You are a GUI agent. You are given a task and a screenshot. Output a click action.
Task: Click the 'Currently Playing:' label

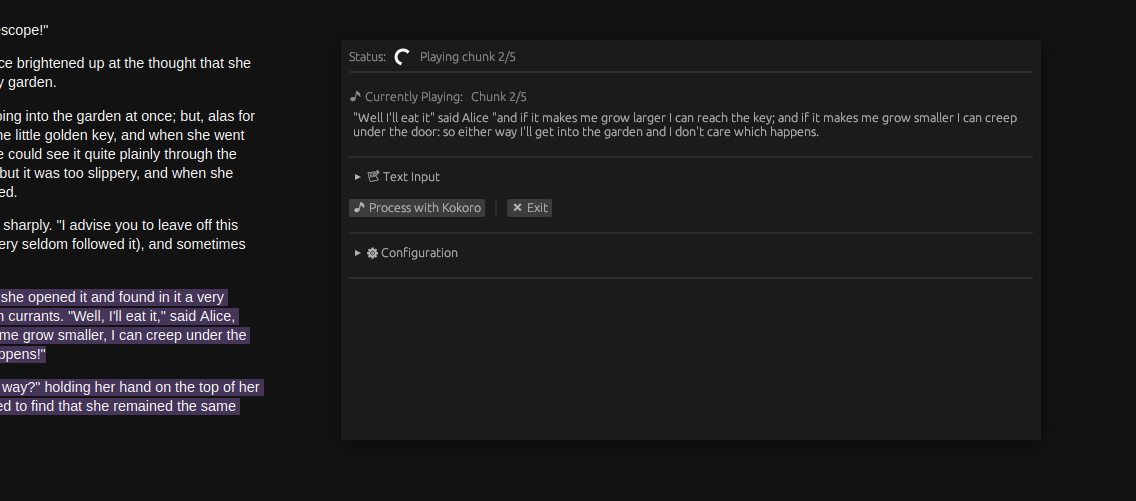point(413,97)
